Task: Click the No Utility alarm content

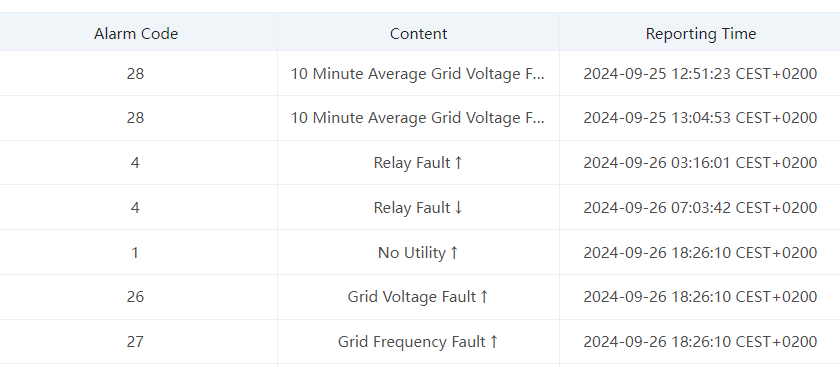Action: click(x=418, y=252)
